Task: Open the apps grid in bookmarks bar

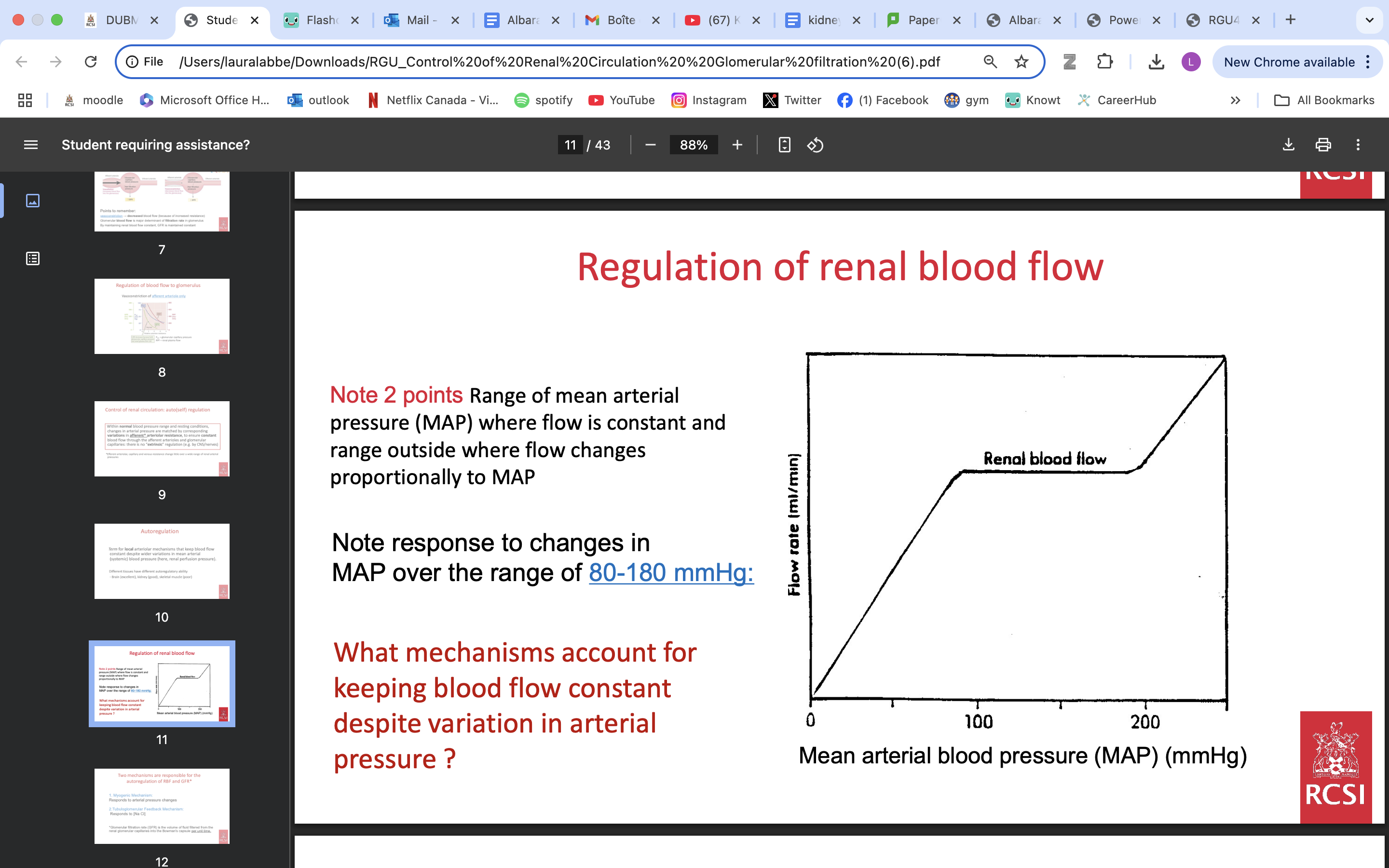Action: point(25,100)
